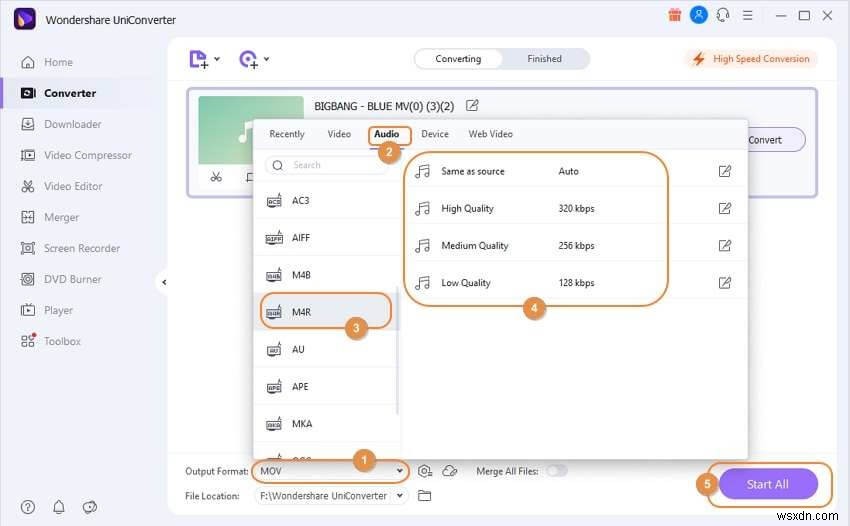Open the help question mark icon
This screenshot has width=850, height=526.
click(x=28, y=507)
